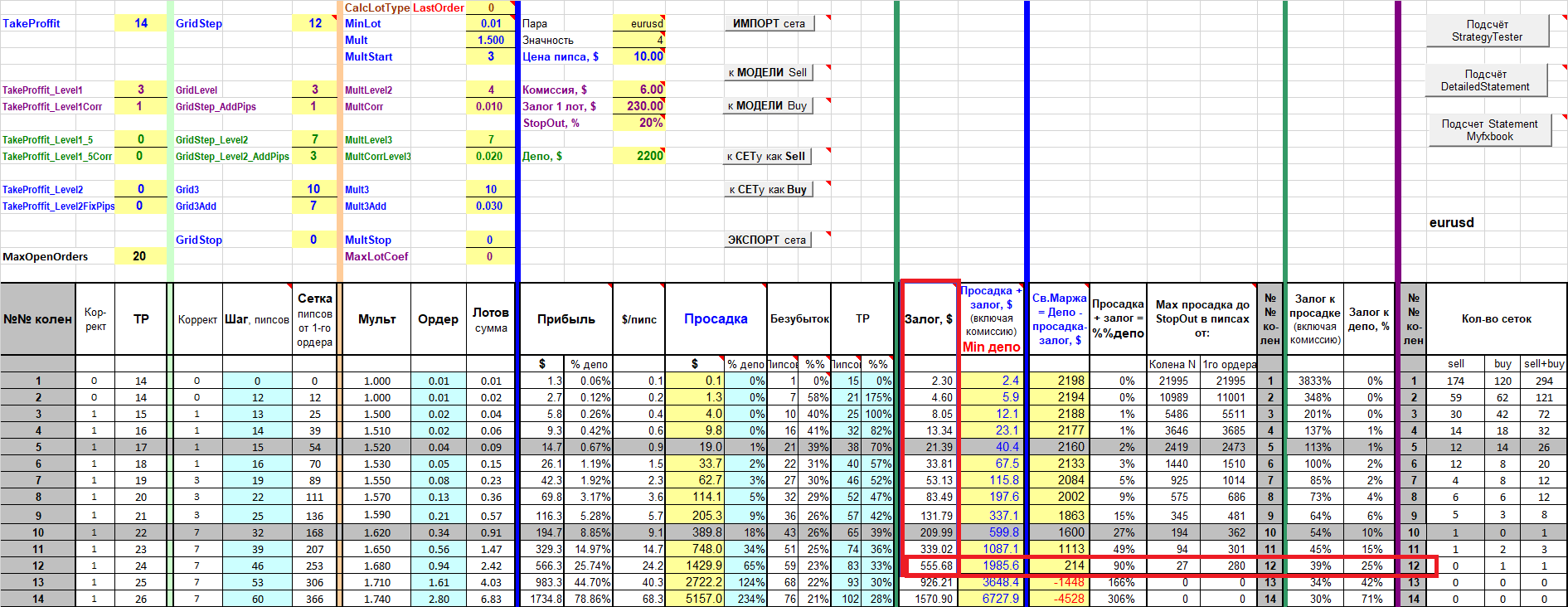Click the ИМПОРТ сета button
The image size is (1568, 607).
[769, 23]
